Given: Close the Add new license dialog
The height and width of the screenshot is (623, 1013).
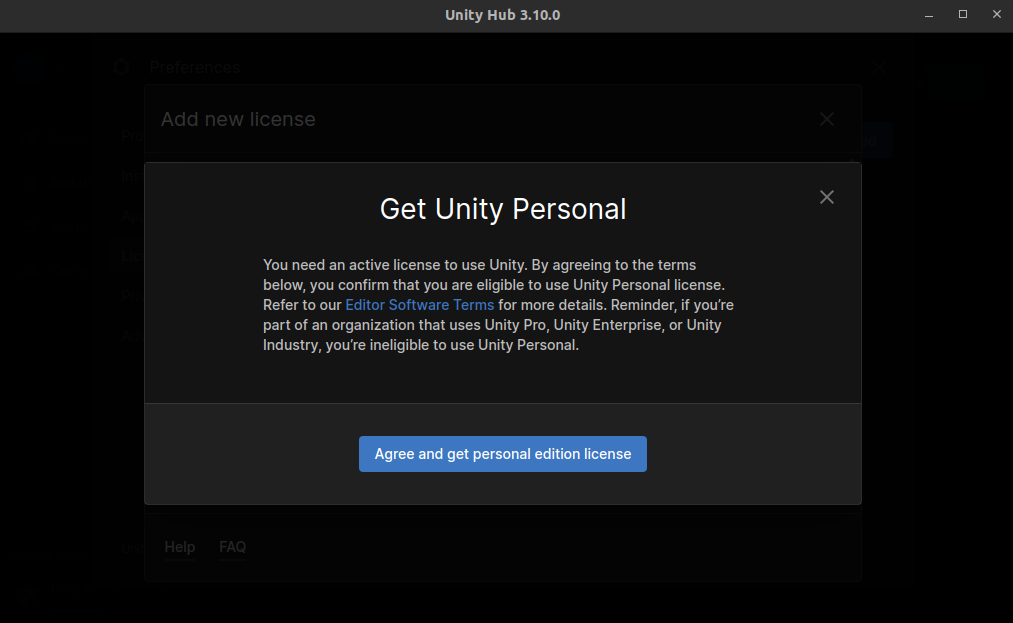Looking at the screenshot, I should point(827,119).
